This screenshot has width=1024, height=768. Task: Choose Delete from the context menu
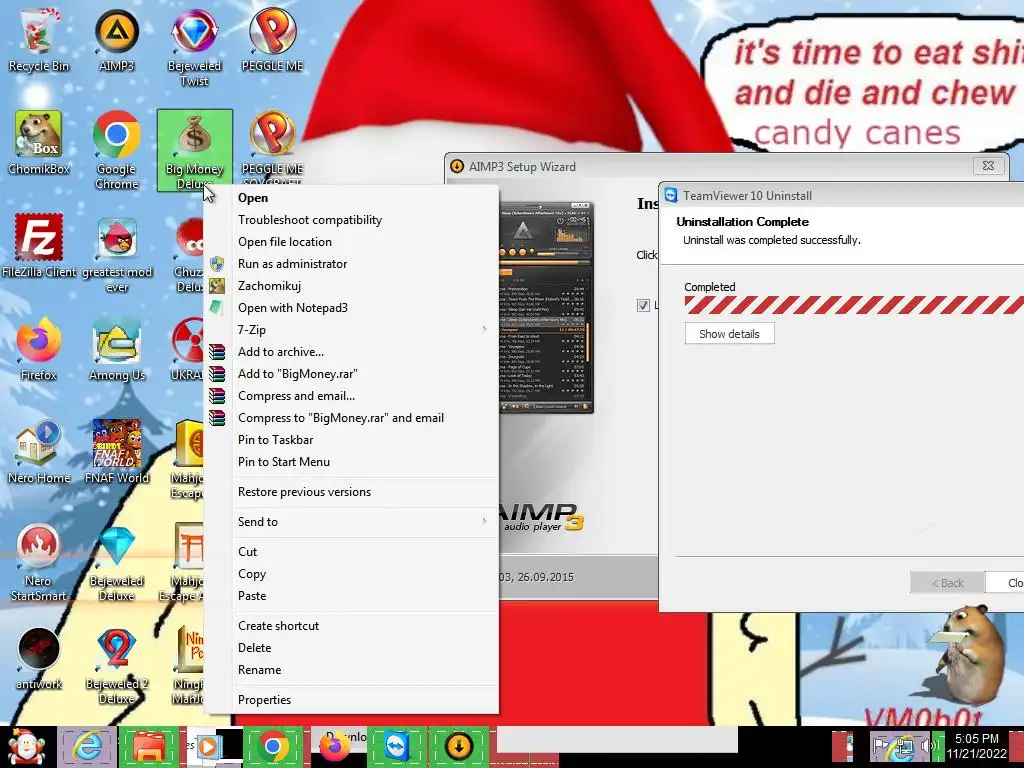[x=353, y=648]
